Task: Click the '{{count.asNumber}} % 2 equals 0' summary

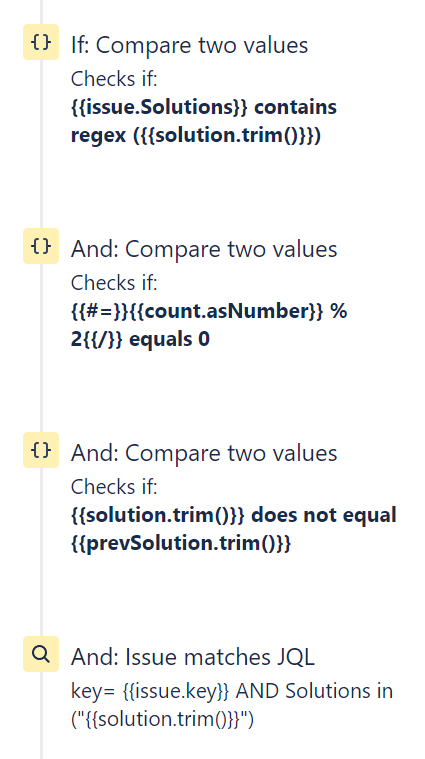Action: 209,325
